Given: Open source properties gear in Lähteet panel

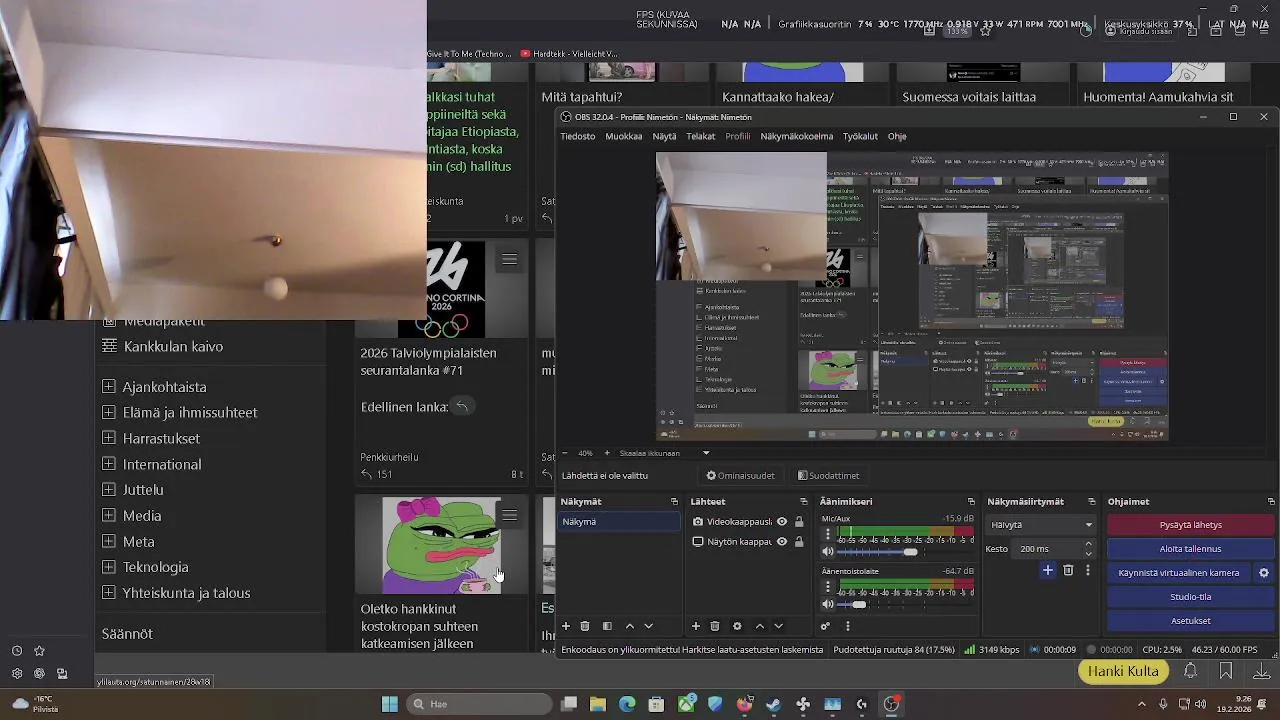Looking at the screenshot, I should click(x=737, y=626).
